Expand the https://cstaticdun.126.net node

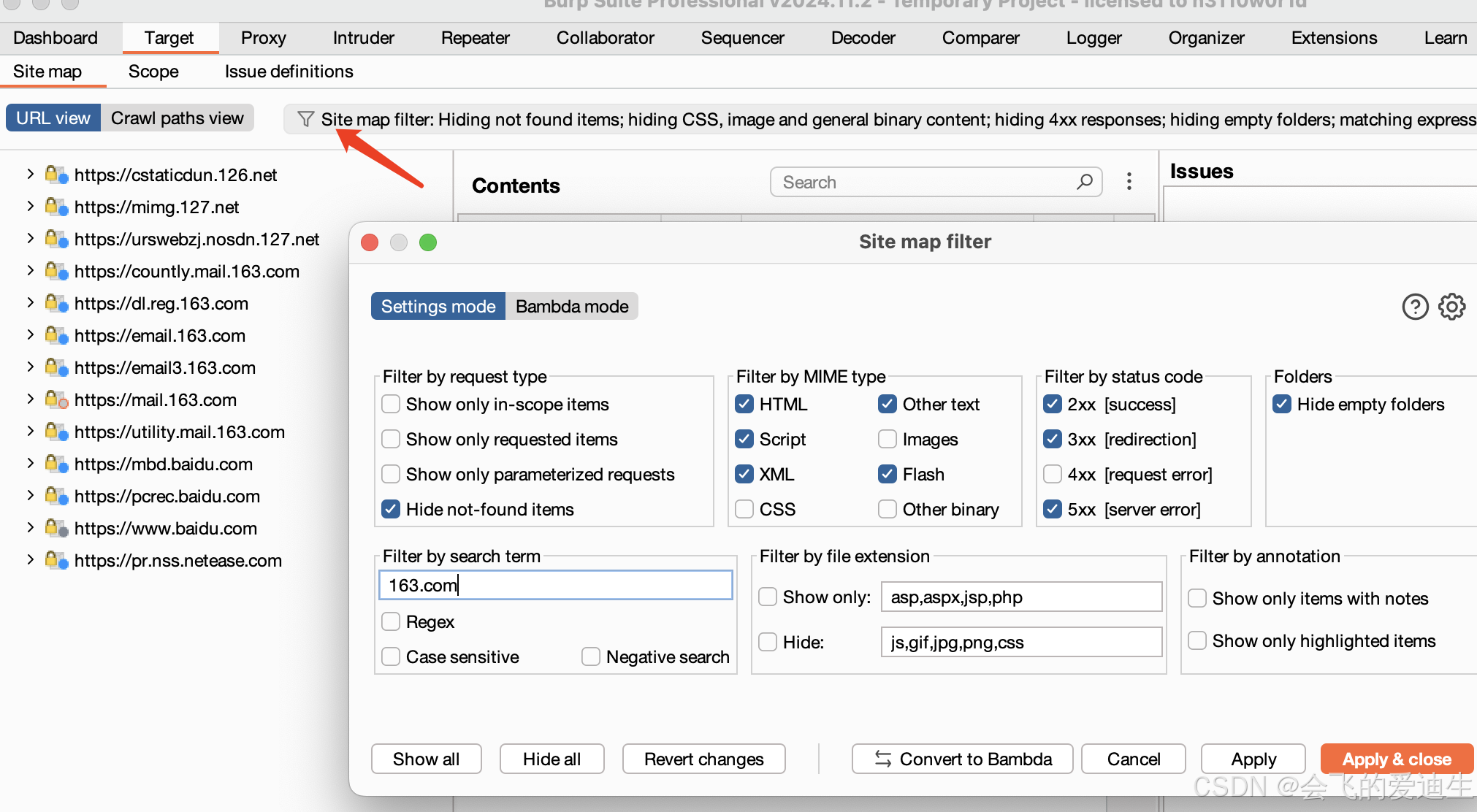(x=30, y=175)
